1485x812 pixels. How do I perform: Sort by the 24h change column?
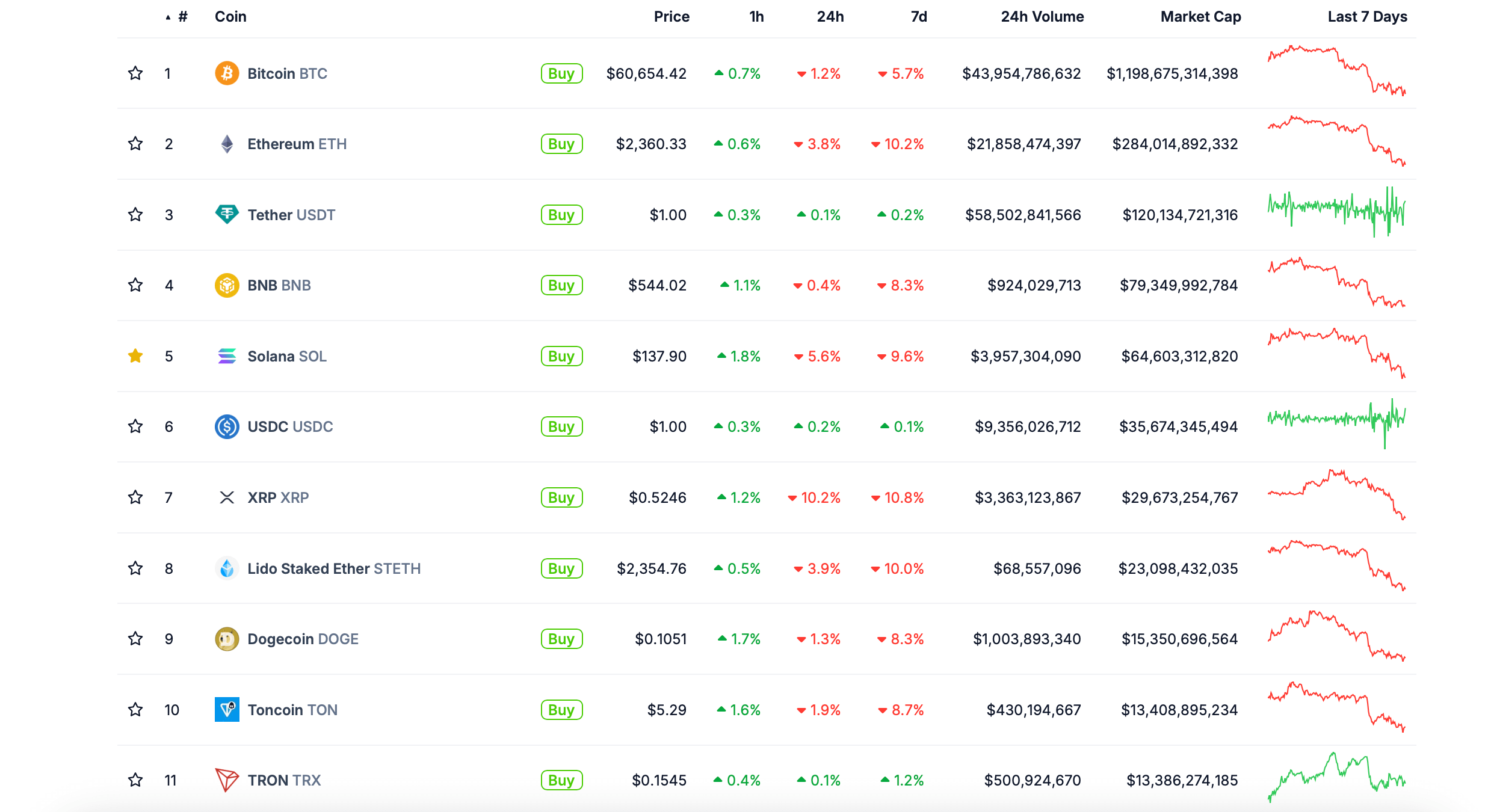[830, 17]
